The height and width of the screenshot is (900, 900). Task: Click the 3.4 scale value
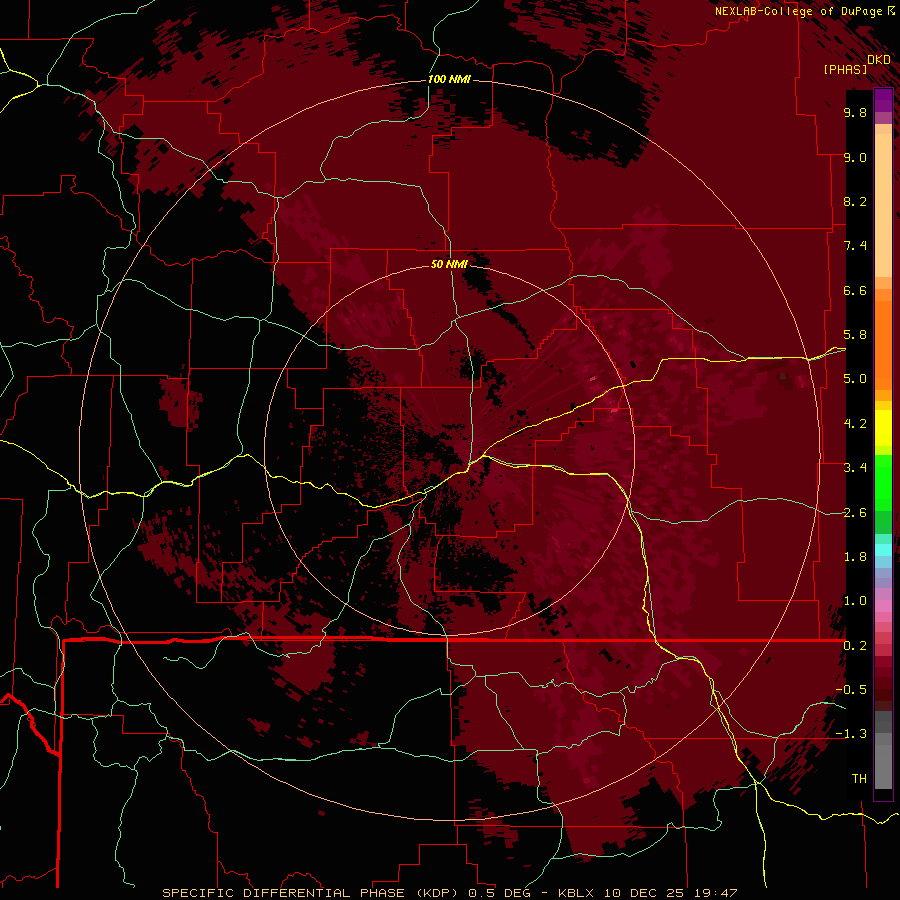[855, 468]
